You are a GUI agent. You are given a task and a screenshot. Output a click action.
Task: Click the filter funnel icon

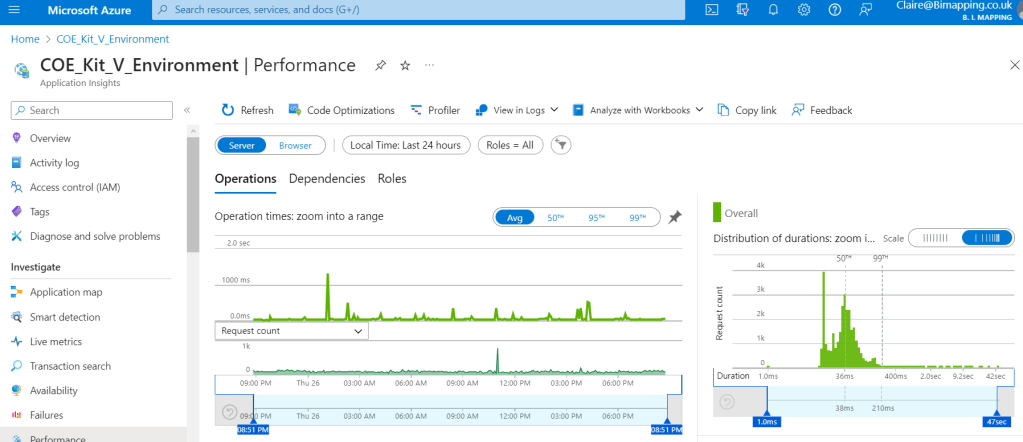pos(562,145)
